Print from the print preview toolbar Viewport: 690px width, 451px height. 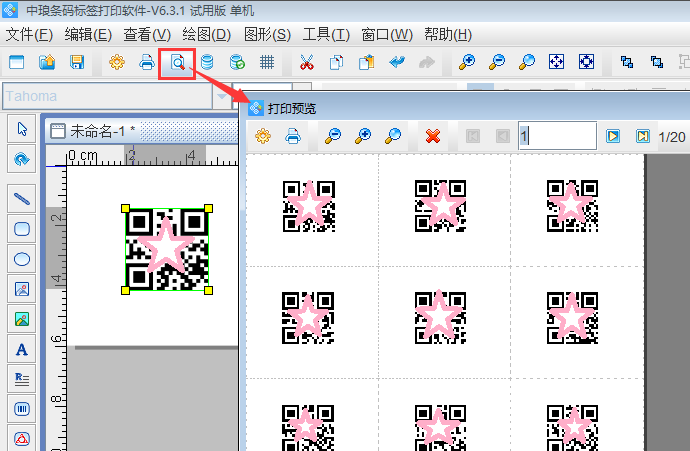[293, 136]
